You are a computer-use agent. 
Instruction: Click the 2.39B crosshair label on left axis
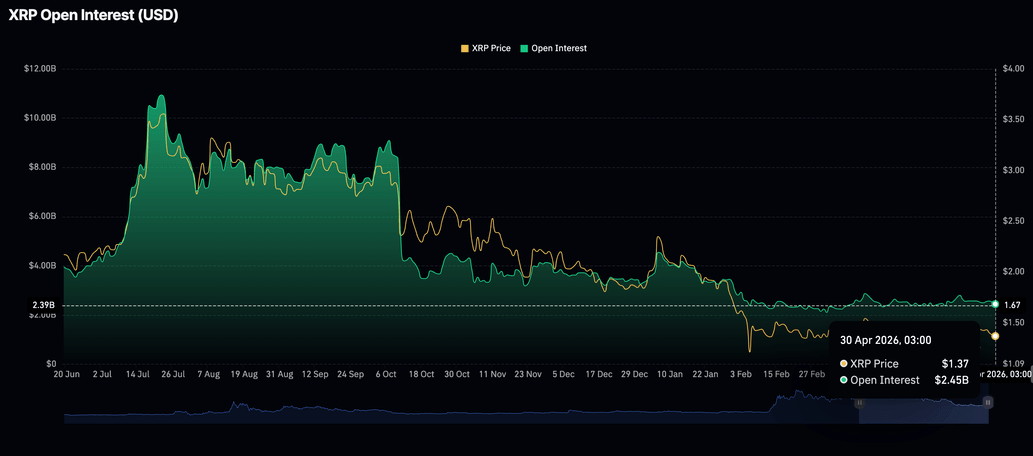(43, 305)
